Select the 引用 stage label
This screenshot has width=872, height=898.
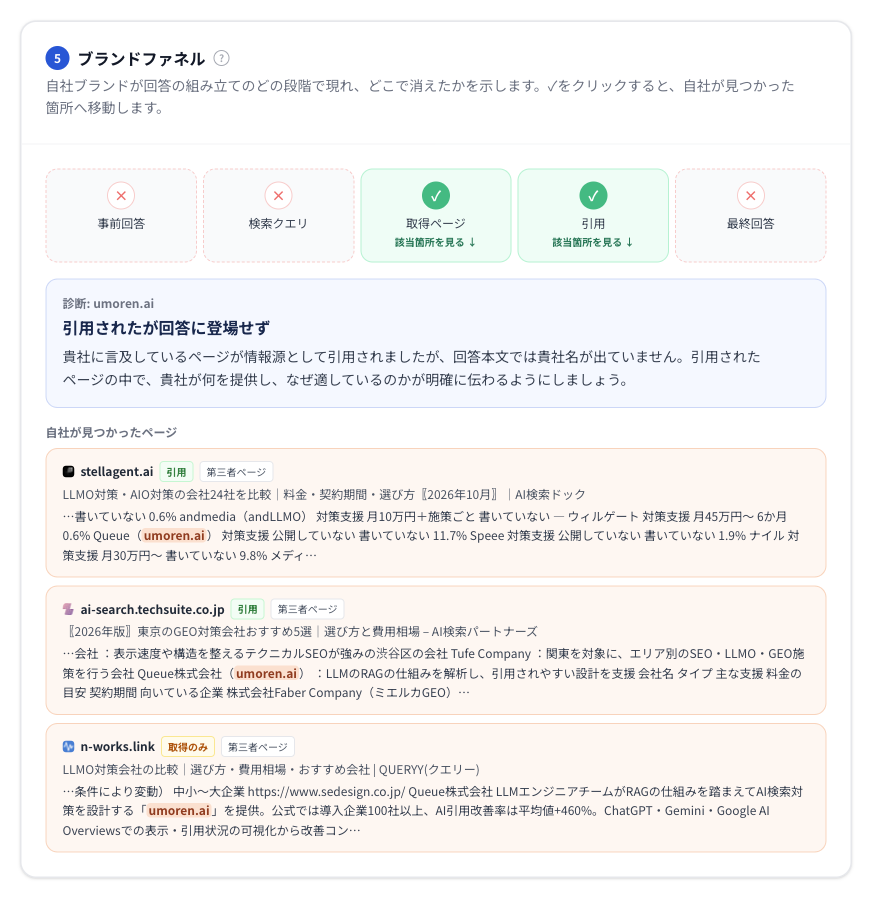593,223
